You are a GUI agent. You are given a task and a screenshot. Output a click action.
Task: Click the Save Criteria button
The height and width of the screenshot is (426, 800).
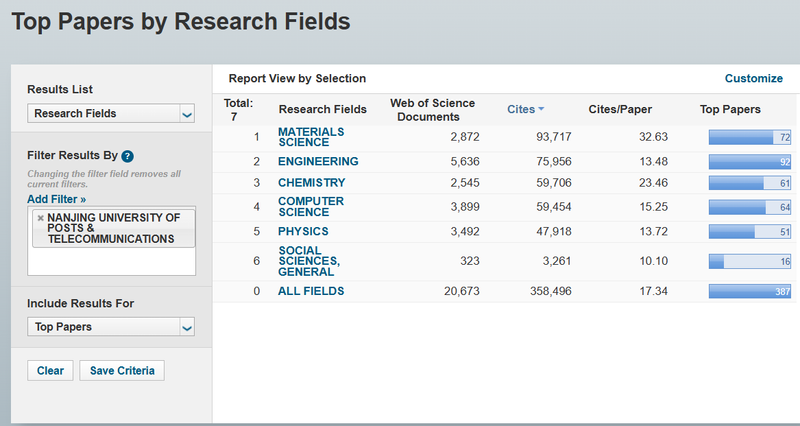tap(122, 371)
